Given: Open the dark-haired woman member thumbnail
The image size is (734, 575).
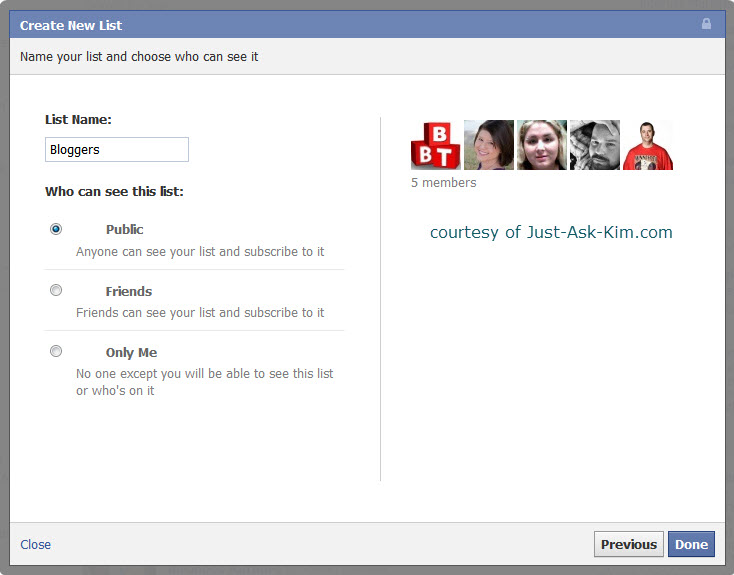Looking at the screenshot, I should pyautogui.click(x=489, y=145).
